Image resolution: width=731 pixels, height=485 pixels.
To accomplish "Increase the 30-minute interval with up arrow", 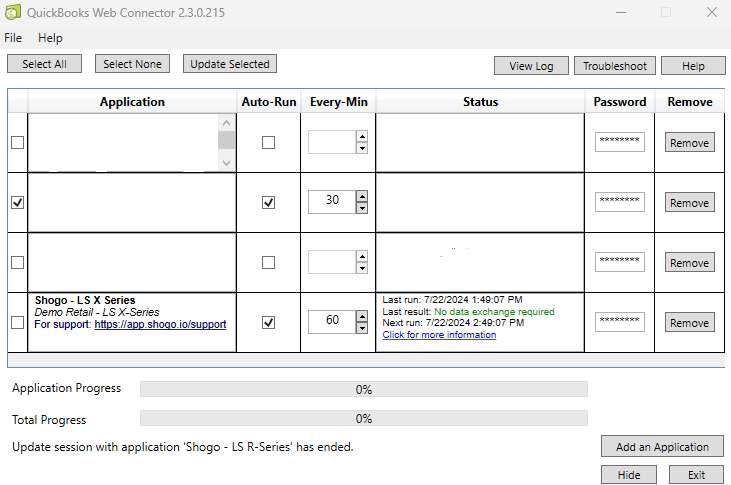I will (362, 196).
